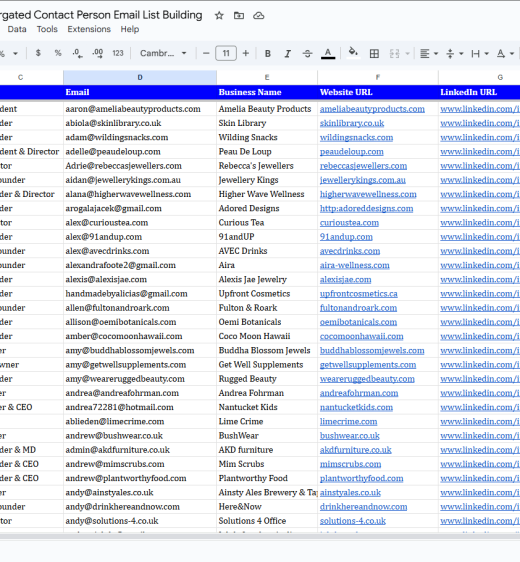Open the fill color picker
Image resolution: width=520 pixels, height=562 pixels.
point(353,53)
